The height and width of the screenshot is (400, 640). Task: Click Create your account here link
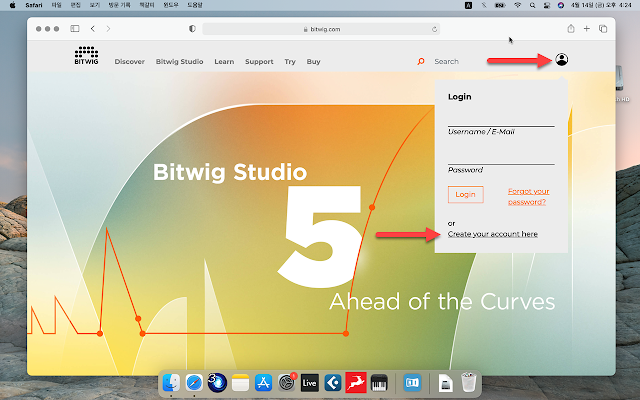pos(493,234)
